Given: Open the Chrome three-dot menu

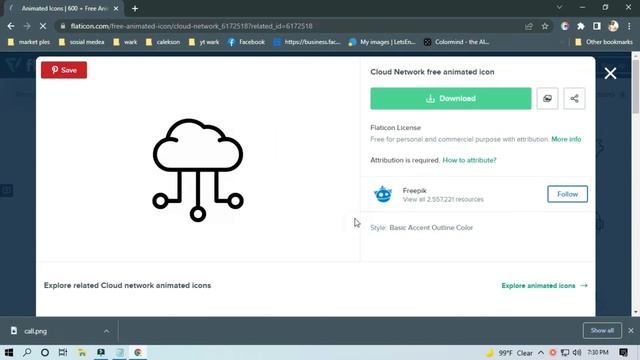Looking at the screenshot, I should click(629, 26).
